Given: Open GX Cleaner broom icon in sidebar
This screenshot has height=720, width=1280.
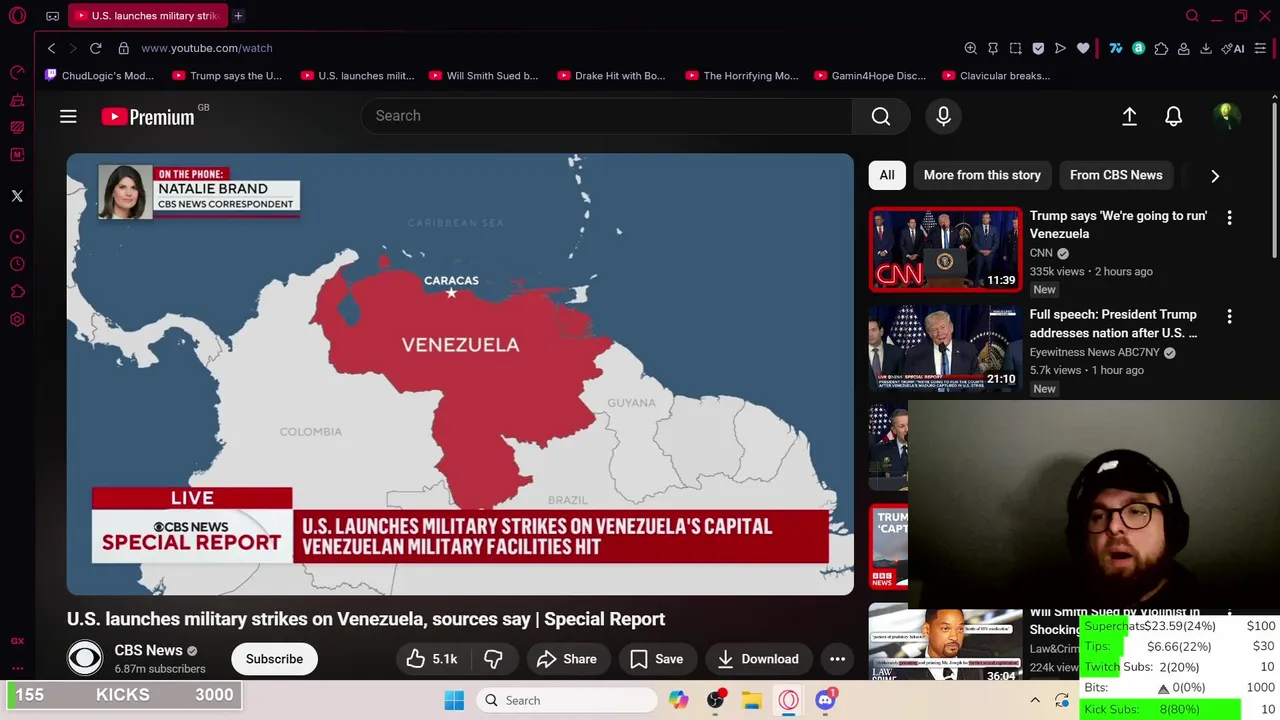Looking at the screenshot, I should (x=17, y=100).
